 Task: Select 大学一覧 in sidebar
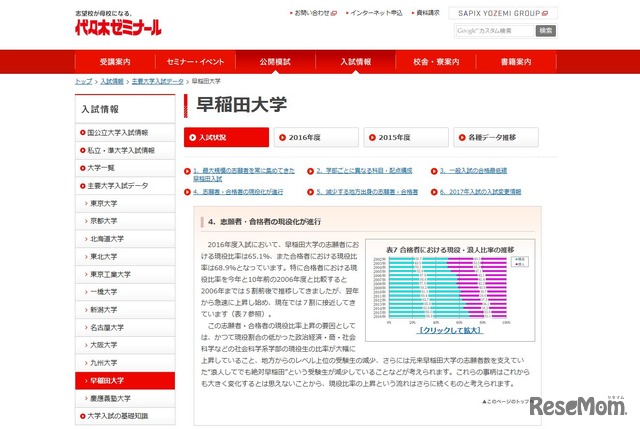(125, 168)
